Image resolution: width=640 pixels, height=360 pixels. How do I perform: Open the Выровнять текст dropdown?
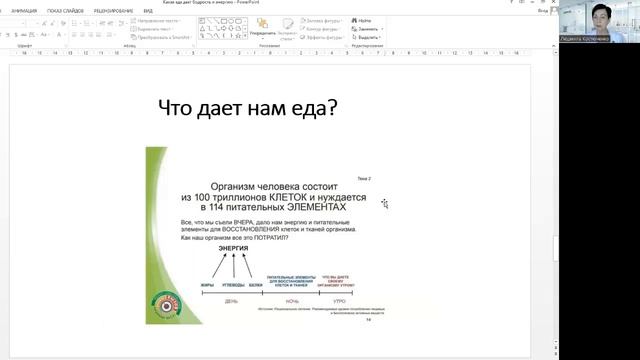[151, 29]
